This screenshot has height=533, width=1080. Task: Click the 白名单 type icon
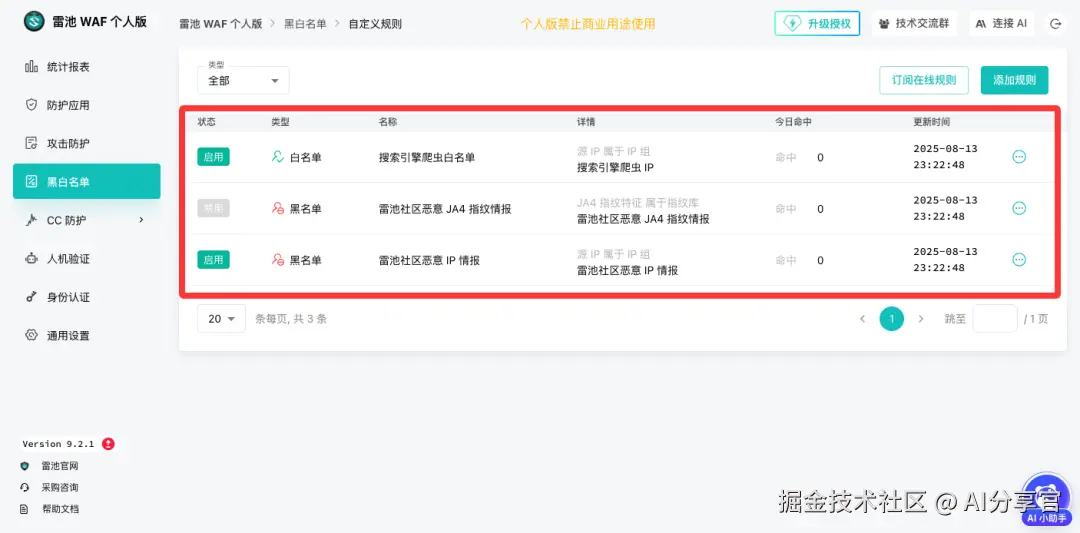[278, 157]
